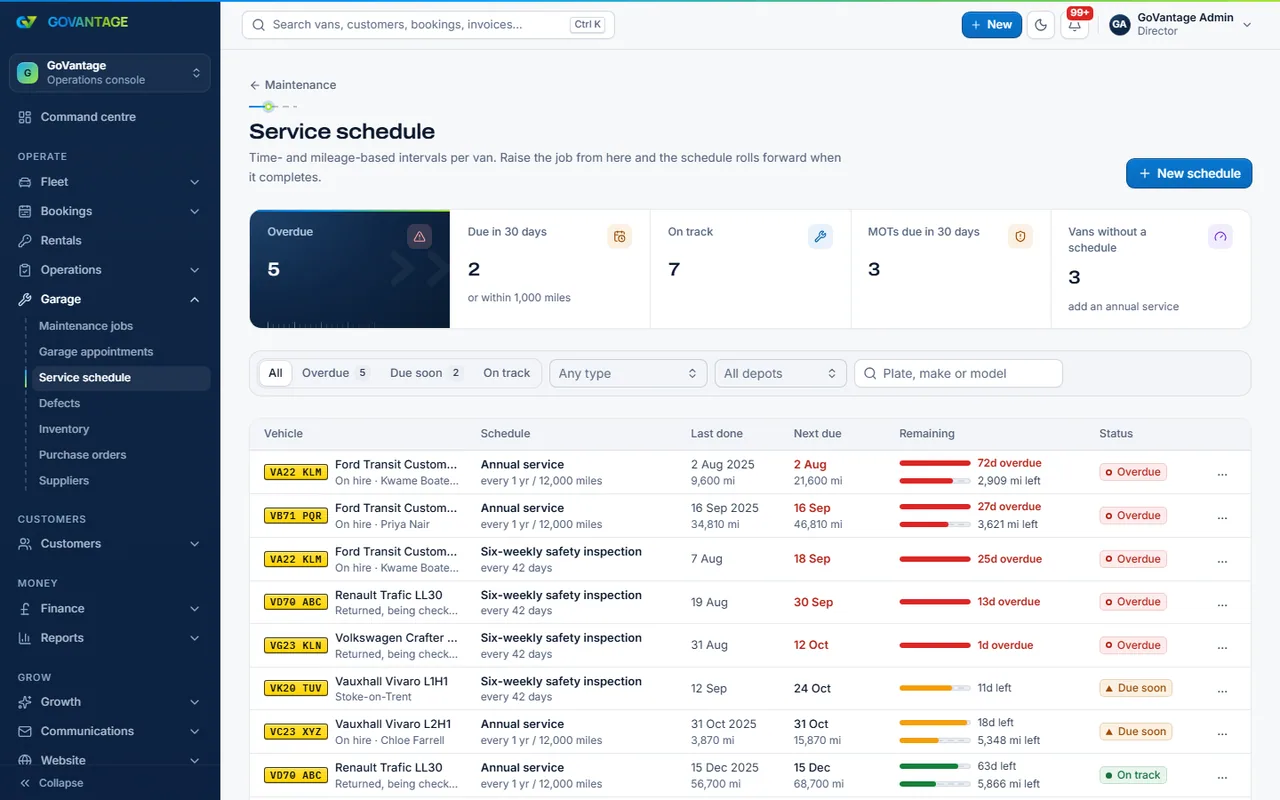Click the Rentals key icon

[x=25, y=240]
